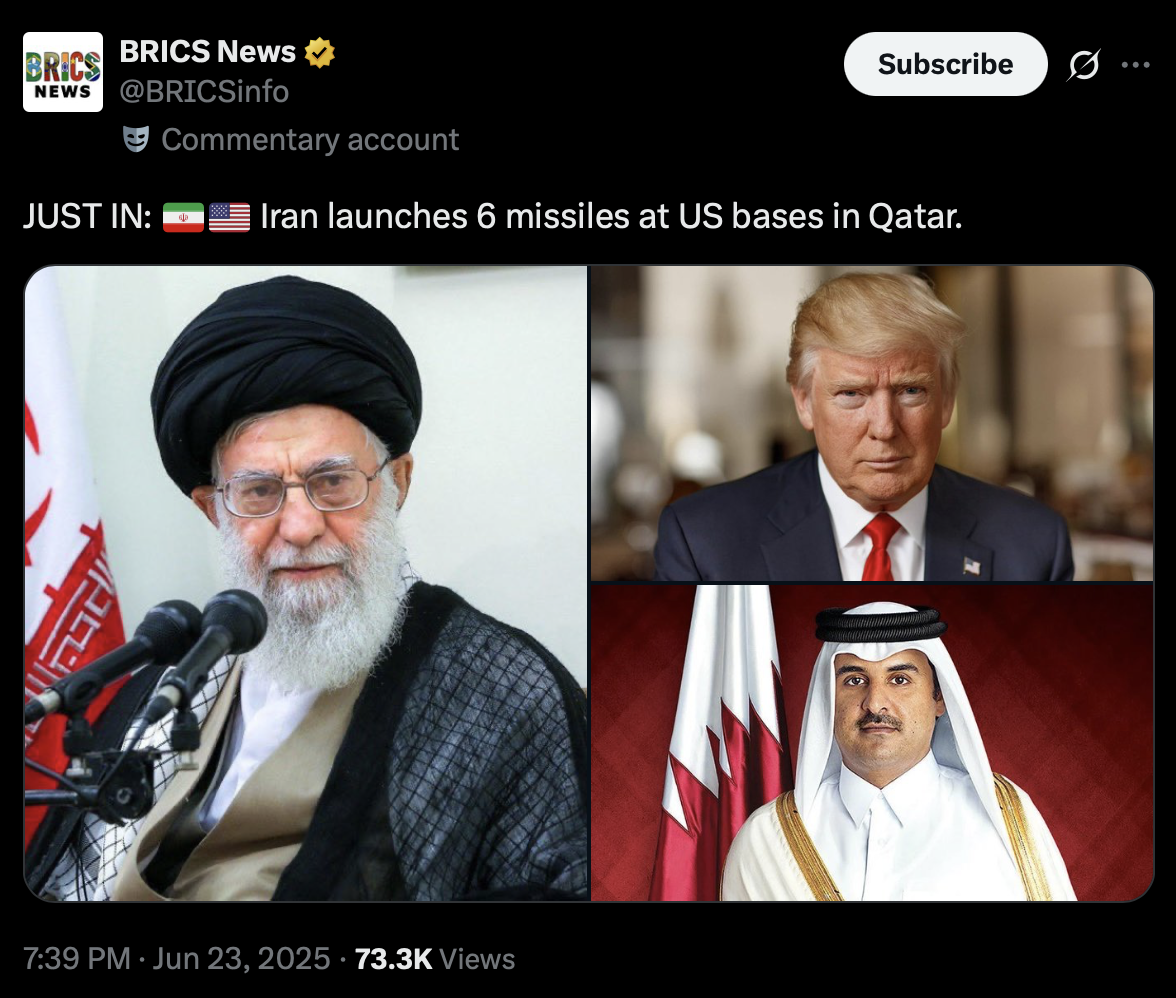The image size is (1176, 998).
Task: Open the photo of the black-turbaned man
Action: click(306, 583)
